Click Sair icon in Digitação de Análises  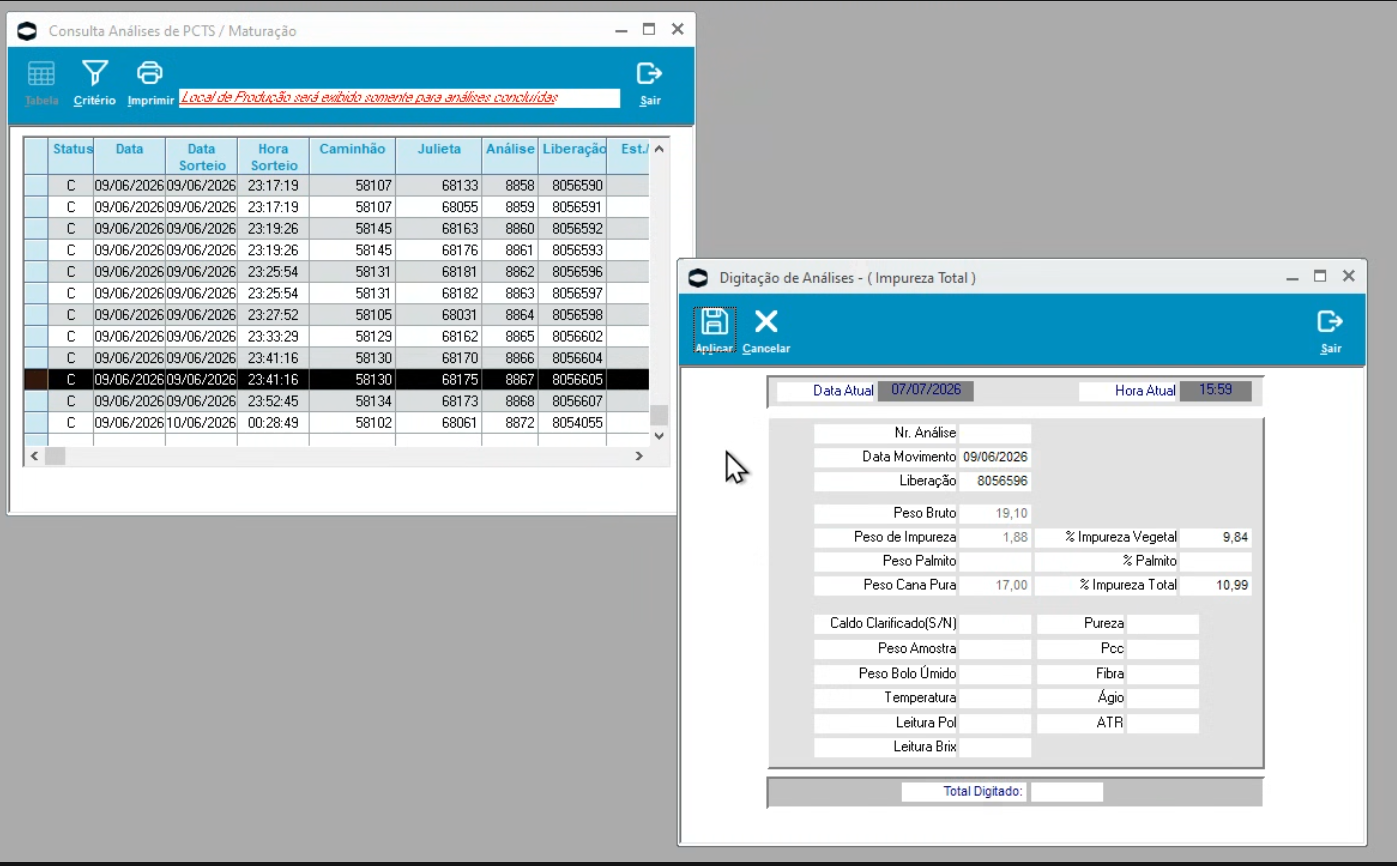coord(1330,321)
